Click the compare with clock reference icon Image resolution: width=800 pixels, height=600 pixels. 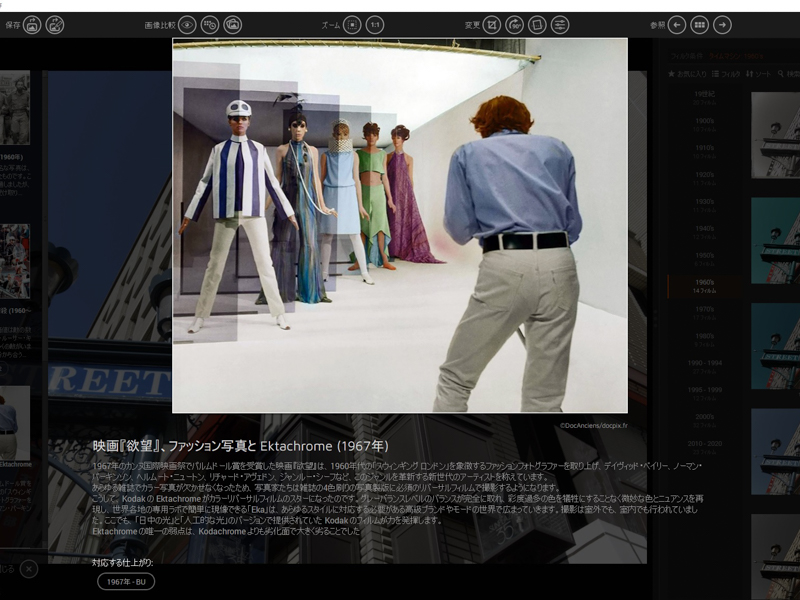(x=210, y=24)
